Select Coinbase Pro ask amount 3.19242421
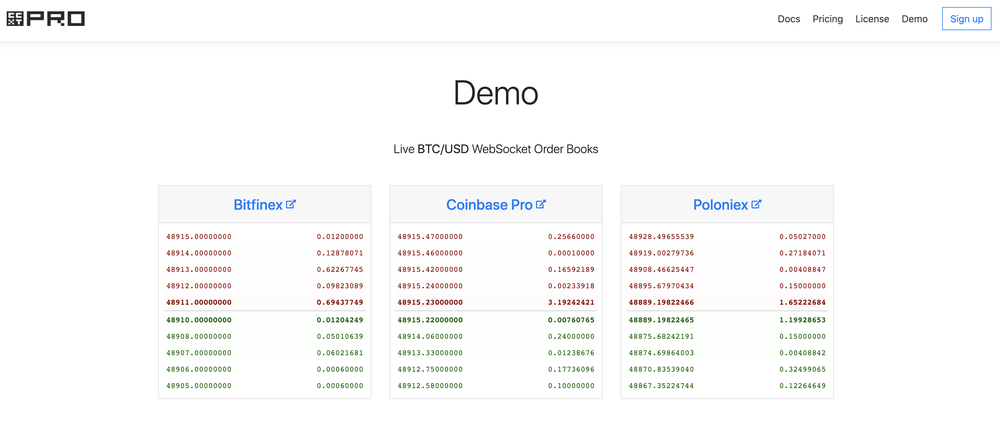This screenshot has width=1000, height=428. coord(571,302)
